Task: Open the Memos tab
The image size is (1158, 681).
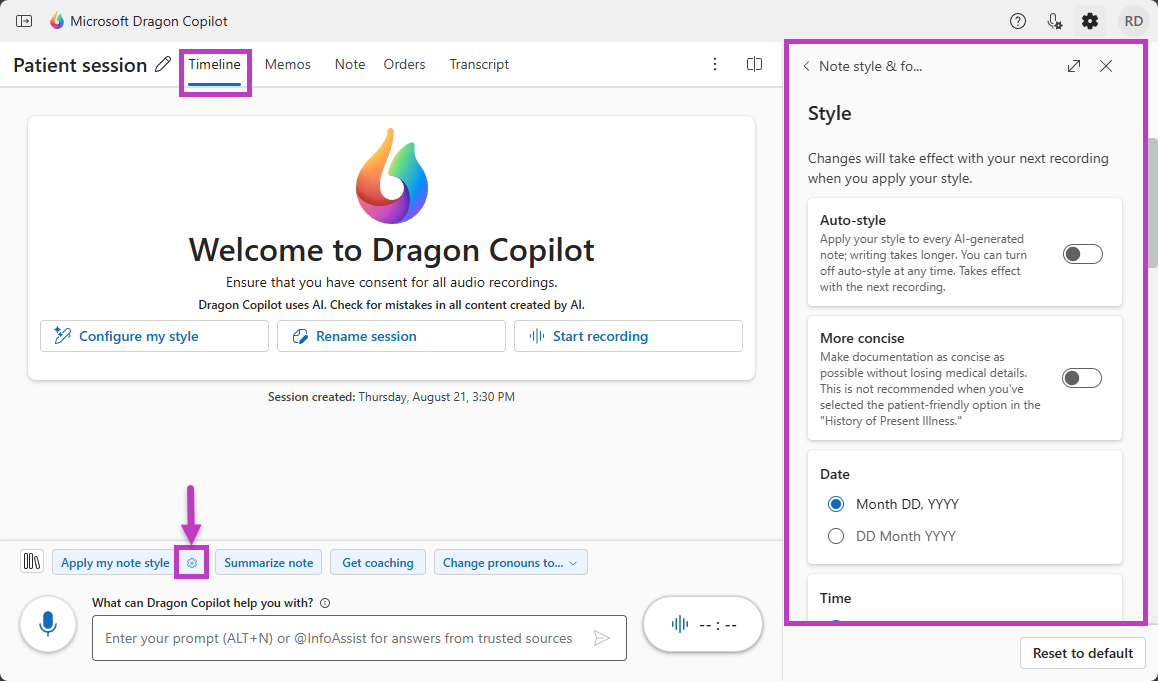Action: point(287,63)
